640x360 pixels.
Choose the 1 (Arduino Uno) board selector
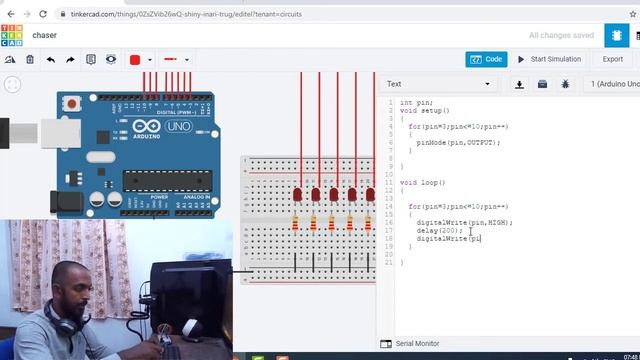pos(614,84)
